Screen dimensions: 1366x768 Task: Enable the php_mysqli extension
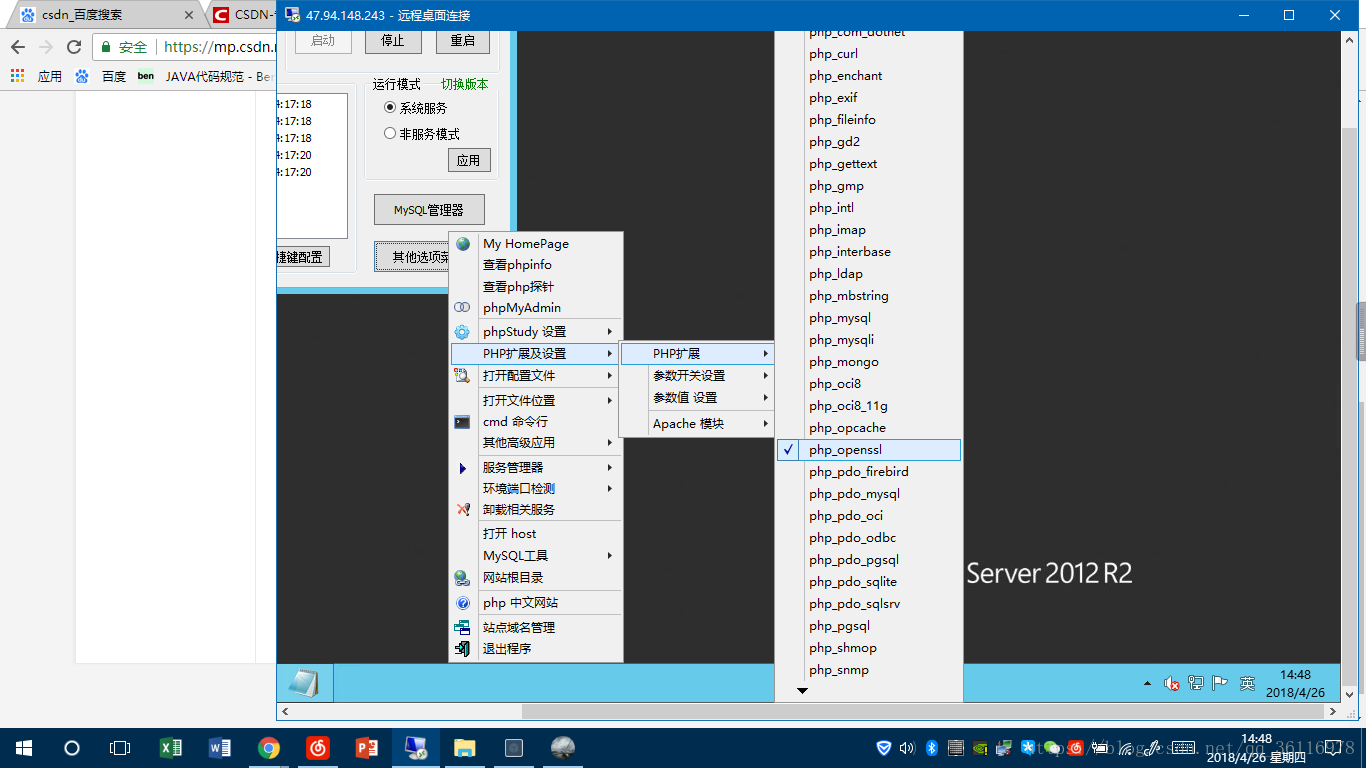pos(869,340)
